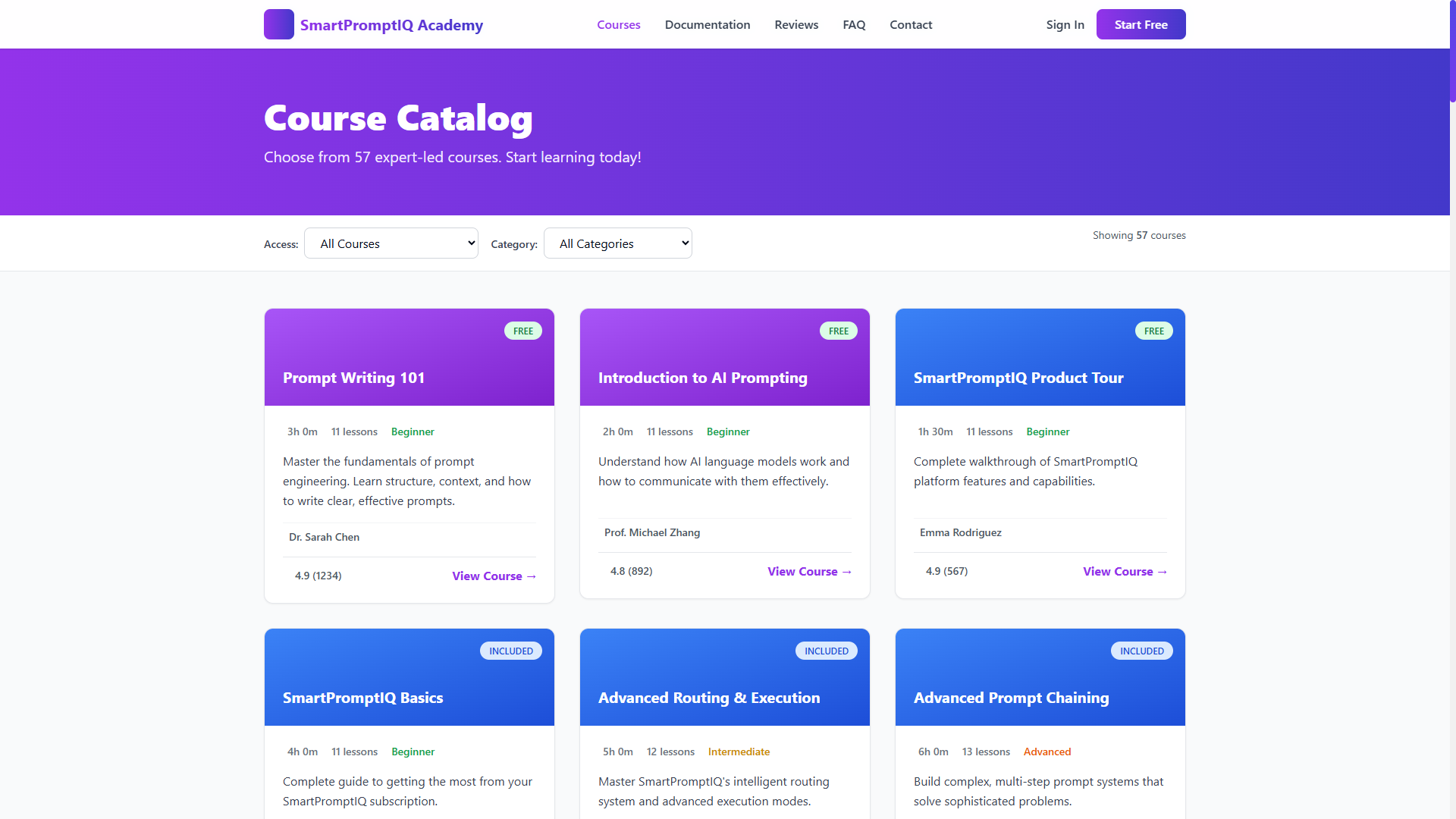View the Introduction to AI Prompting course
1456x819 pixels.
(808, 571)
